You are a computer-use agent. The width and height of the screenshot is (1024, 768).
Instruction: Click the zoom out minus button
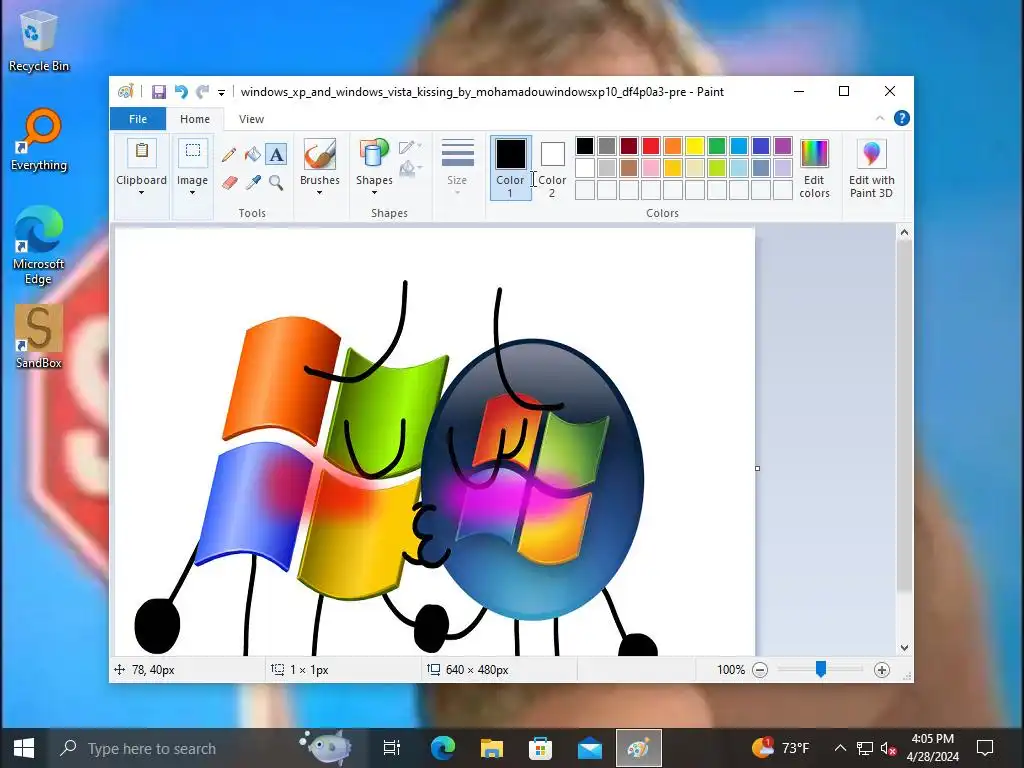760,670
